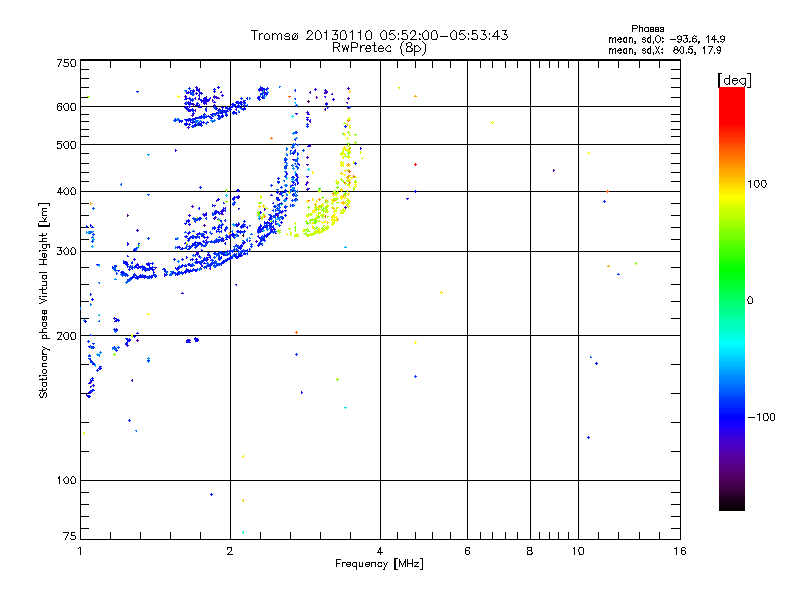
Task: Click the 'mean, sd,O: -93.6, 14.9' text
Action: click(x=666, y=39)
